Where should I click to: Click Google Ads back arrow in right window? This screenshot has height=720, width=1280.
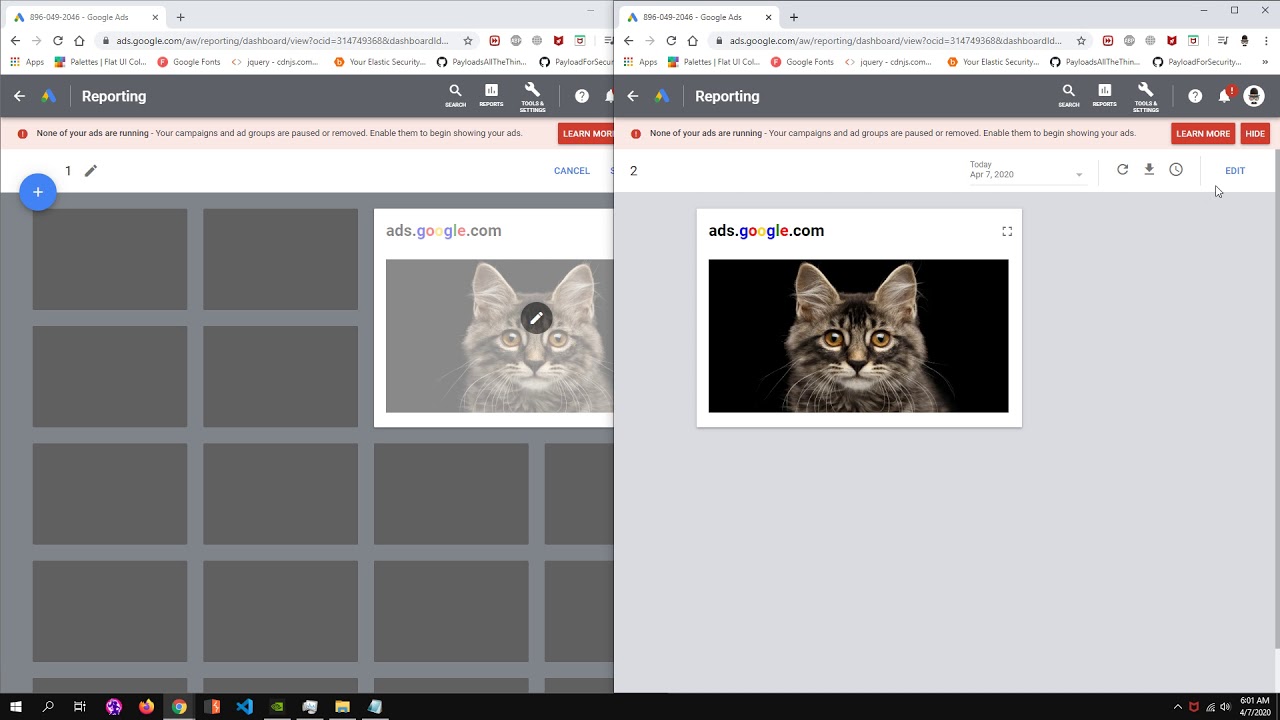632,96
